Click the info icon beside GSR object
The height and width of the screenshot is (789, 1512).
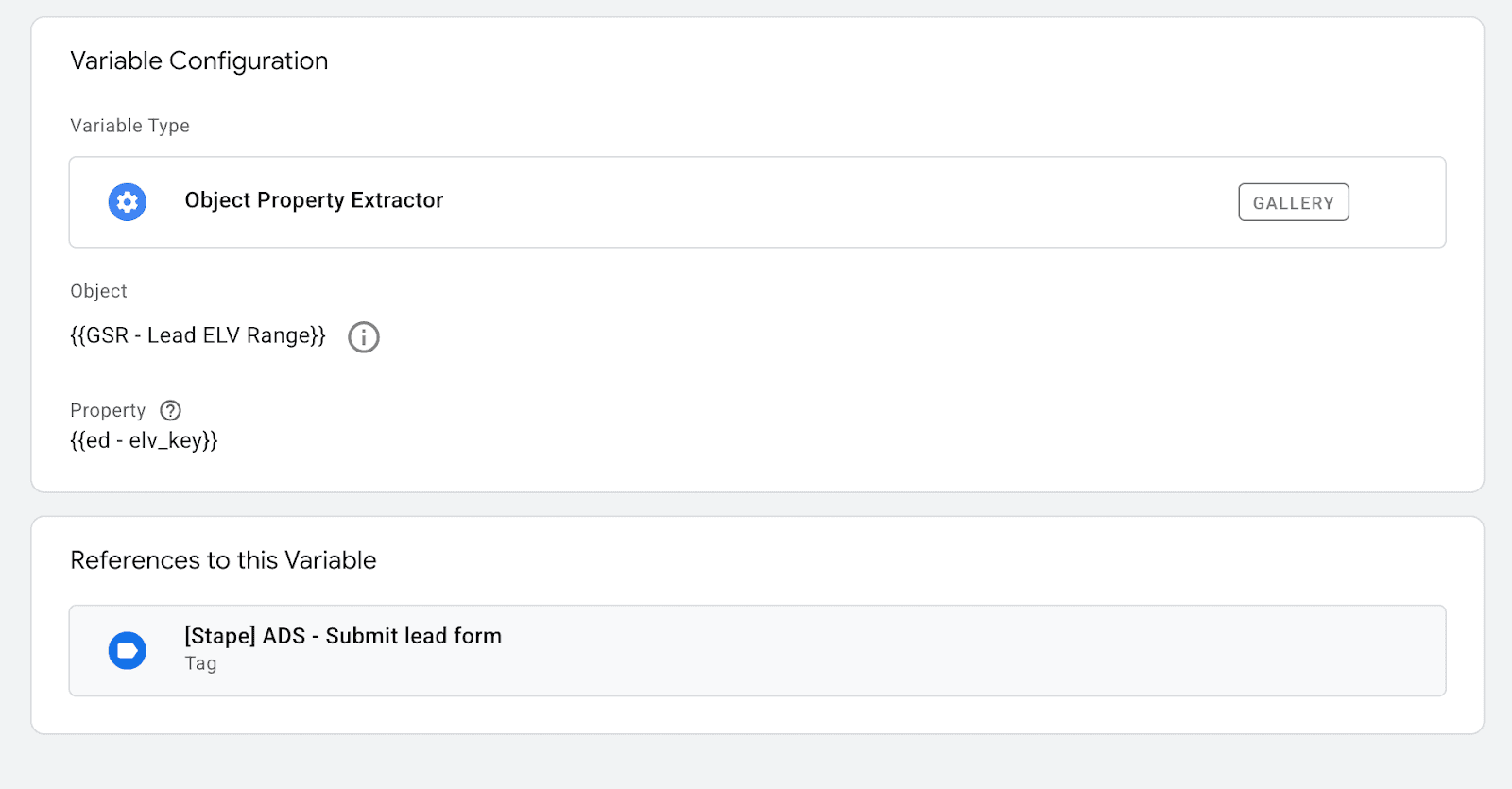click(364, 337)
